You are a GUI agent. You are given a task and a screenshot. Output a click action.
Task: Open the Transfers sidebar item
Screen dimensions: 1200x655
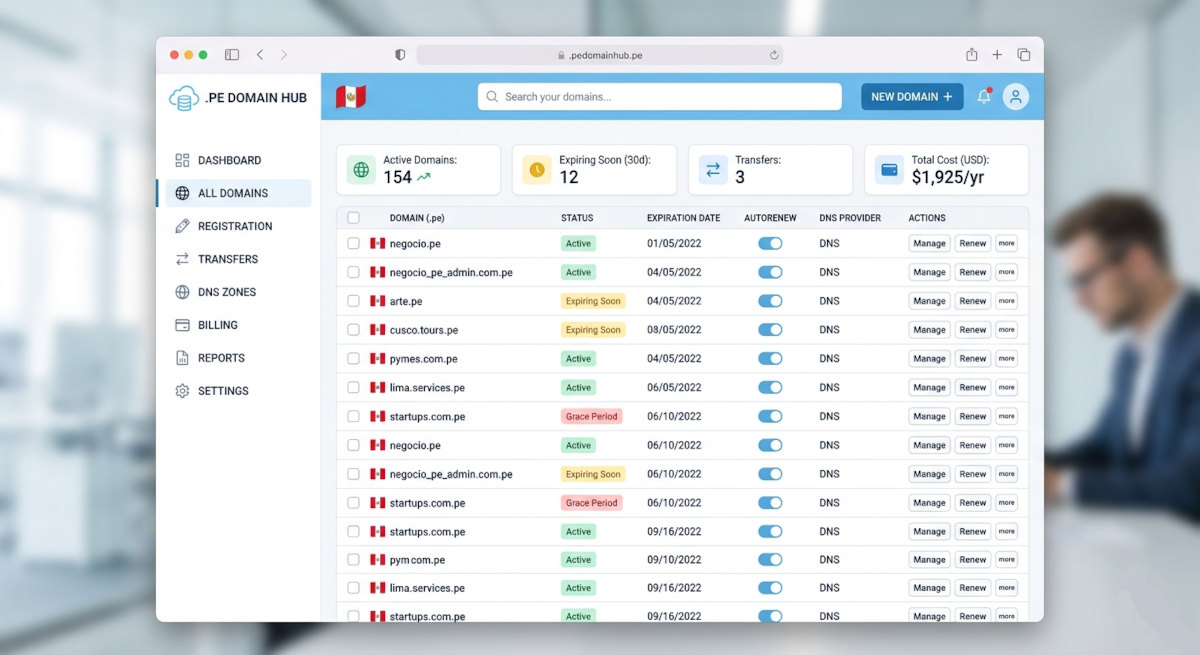coord(234,259)
